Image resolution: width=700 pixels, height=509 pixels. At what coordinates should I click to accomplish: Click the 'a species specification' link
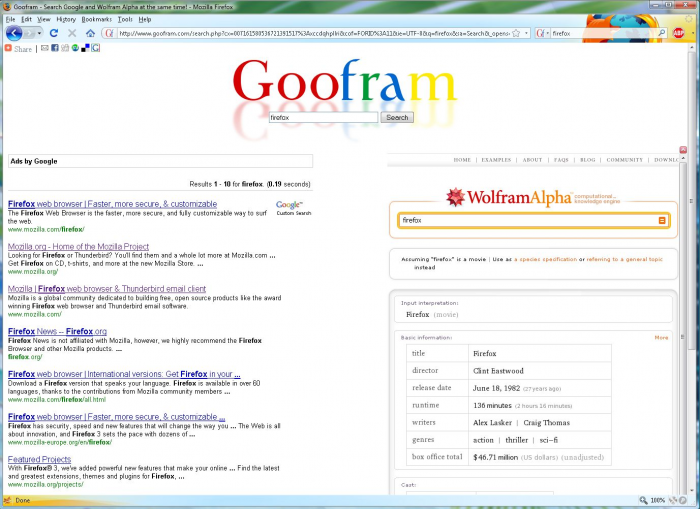tap(546, 259)
